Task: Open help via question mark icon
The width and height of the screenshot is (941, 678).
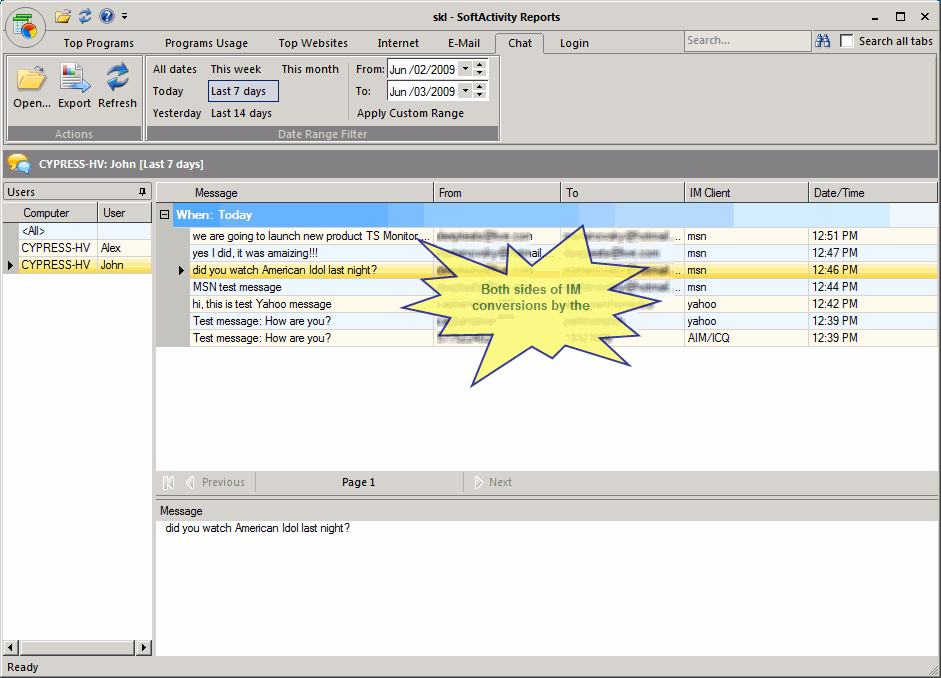Action: click(x=107, y=16)
